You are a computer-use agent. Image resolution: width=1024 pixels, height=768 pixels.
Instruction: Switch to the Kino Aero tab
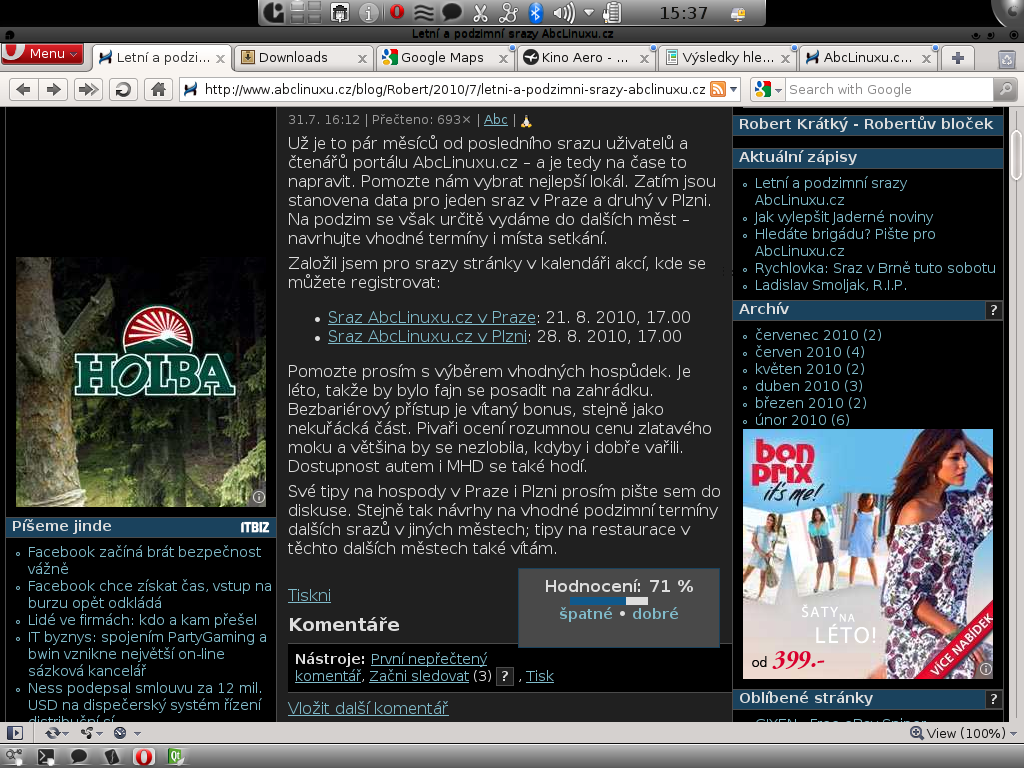tap(587, 57)
